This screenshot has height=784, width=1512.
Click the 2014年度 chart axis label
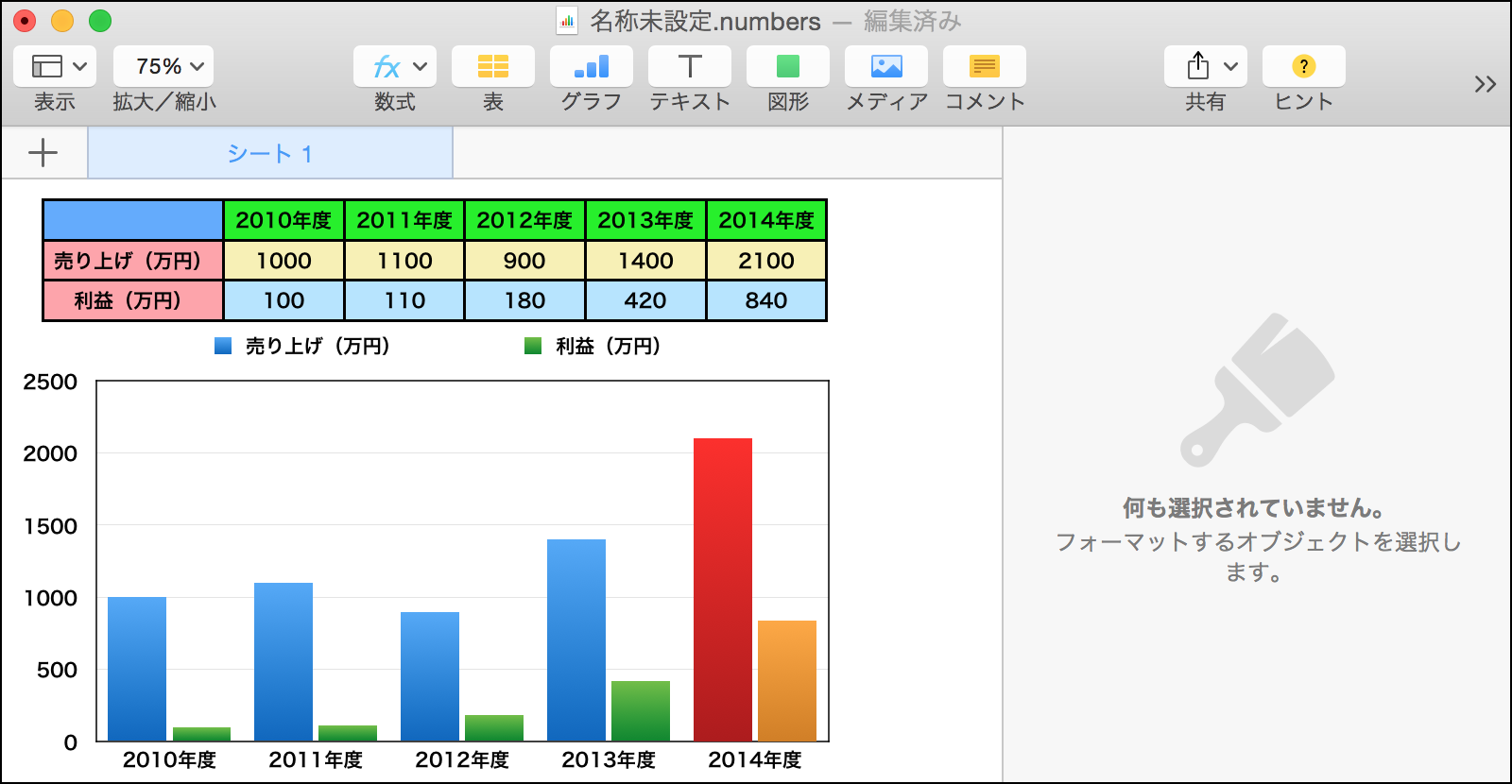click(755, 759)
